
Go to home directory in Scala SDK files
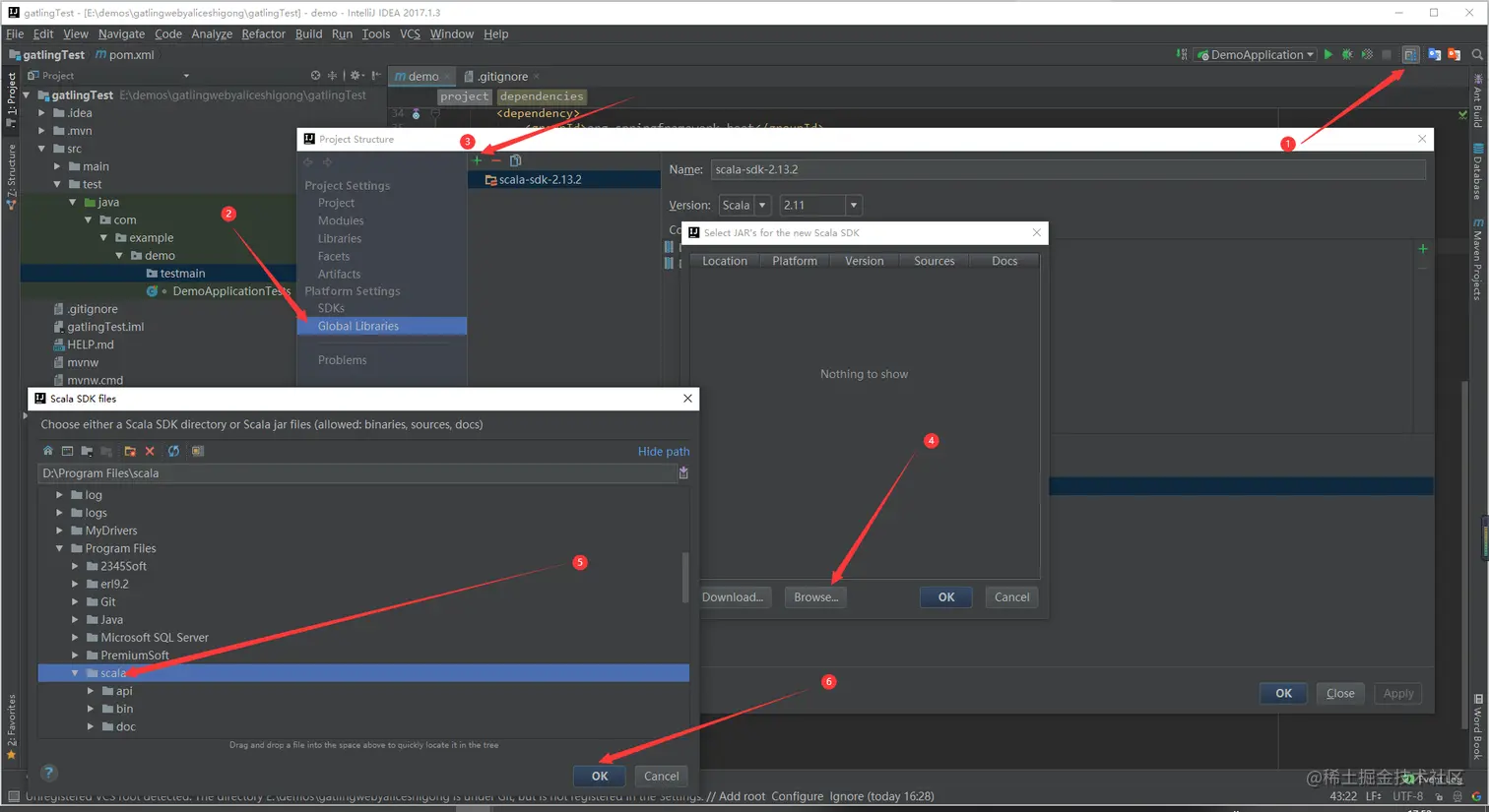tap(47, 451)
